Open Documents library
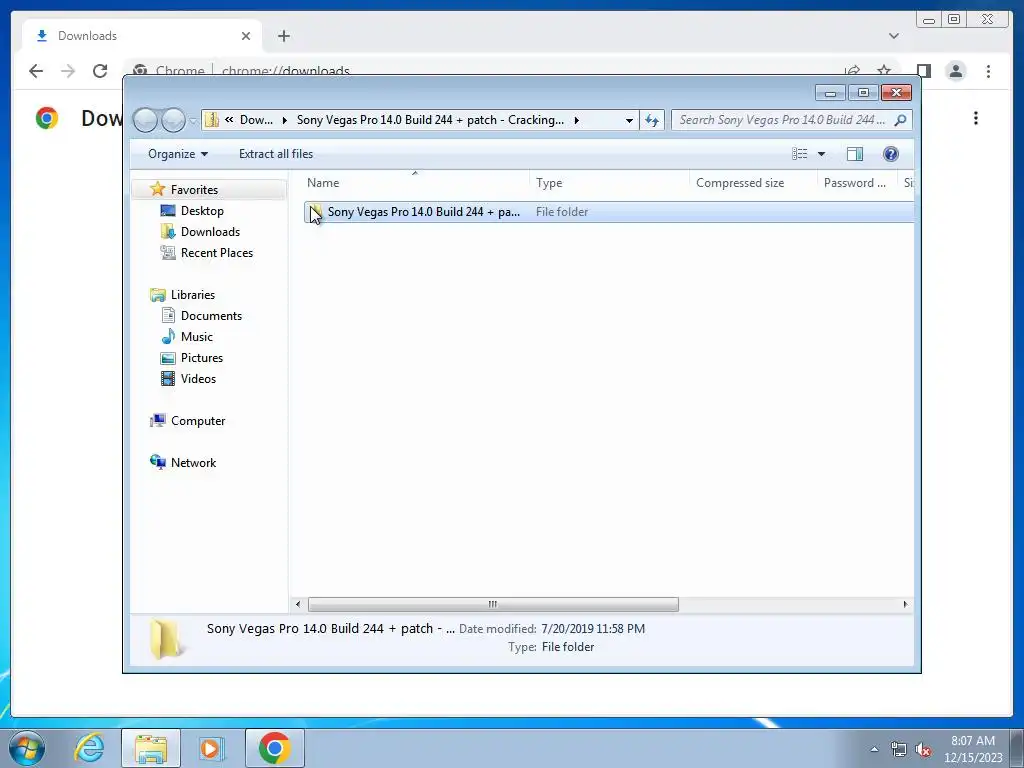The height and width of the screenshot is (768, 1024). 211,315
